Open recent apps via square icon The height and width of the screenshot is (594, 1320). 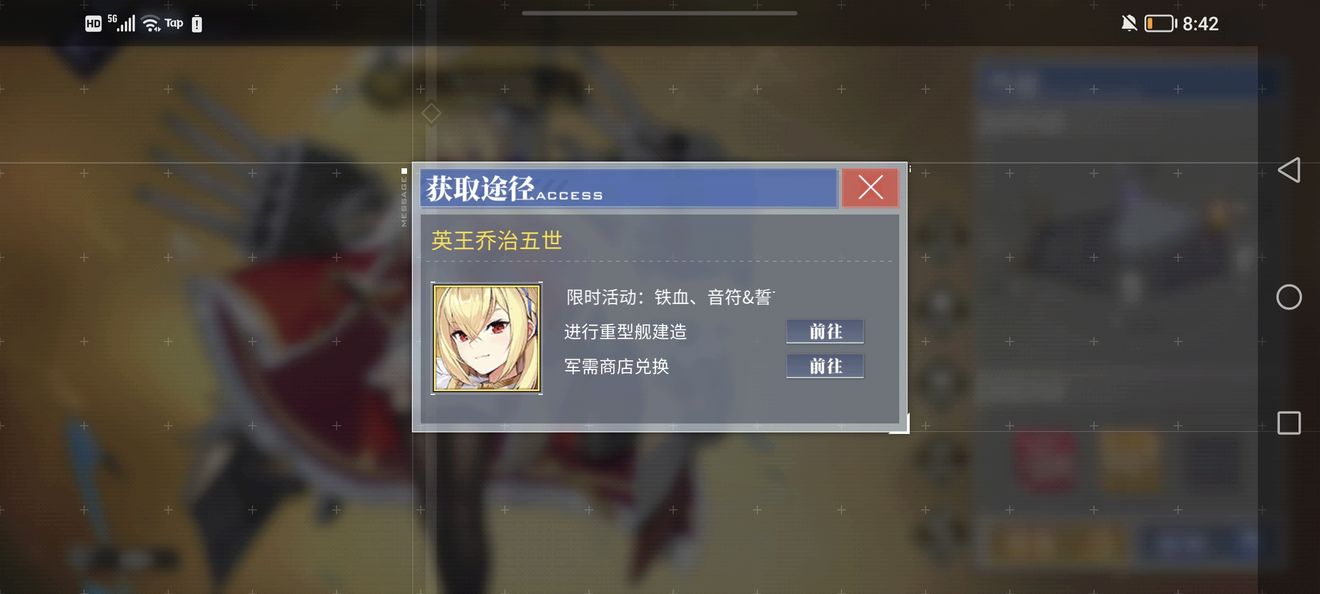pyautogui.click(x=1289, y=423)
